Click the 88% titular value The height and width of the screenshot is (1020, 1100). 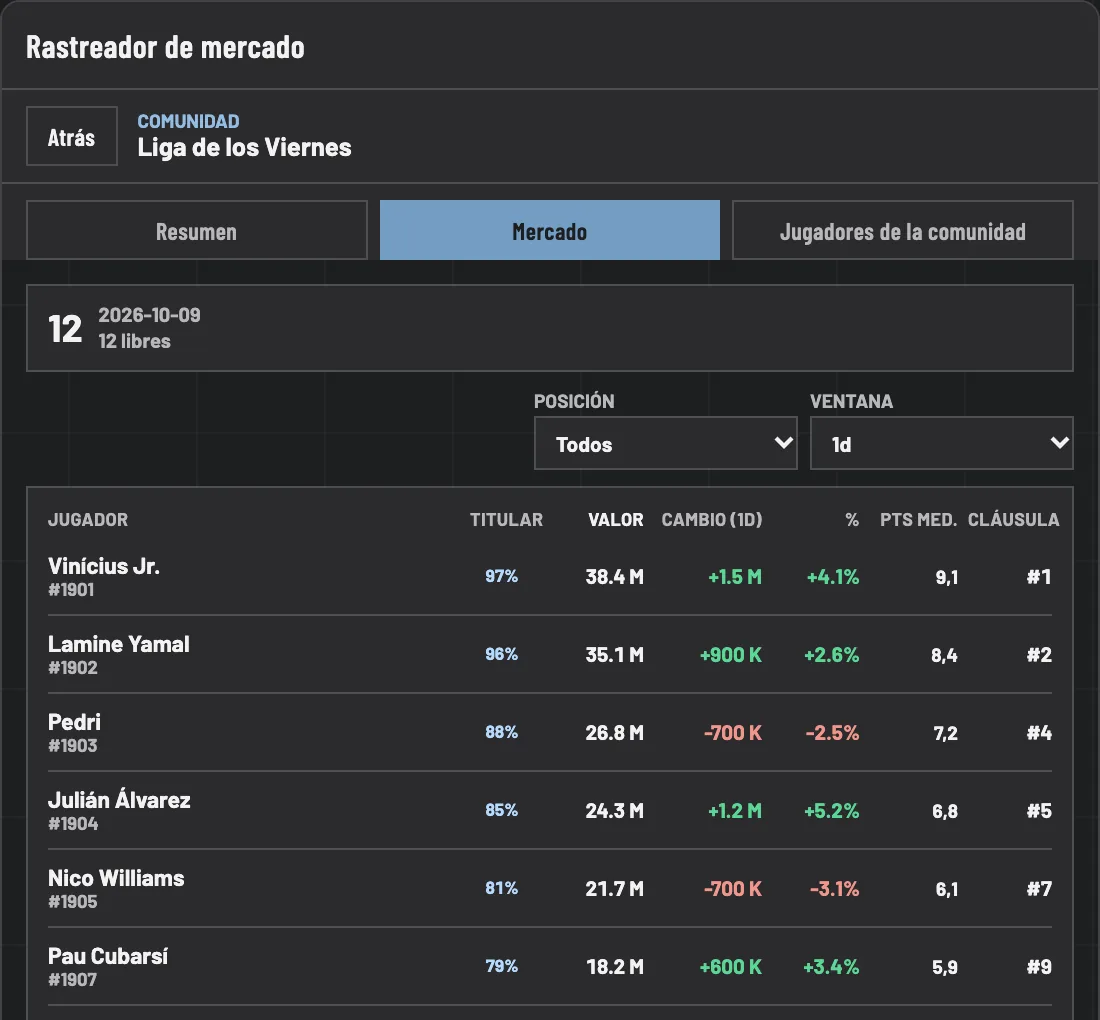(501, 732)
